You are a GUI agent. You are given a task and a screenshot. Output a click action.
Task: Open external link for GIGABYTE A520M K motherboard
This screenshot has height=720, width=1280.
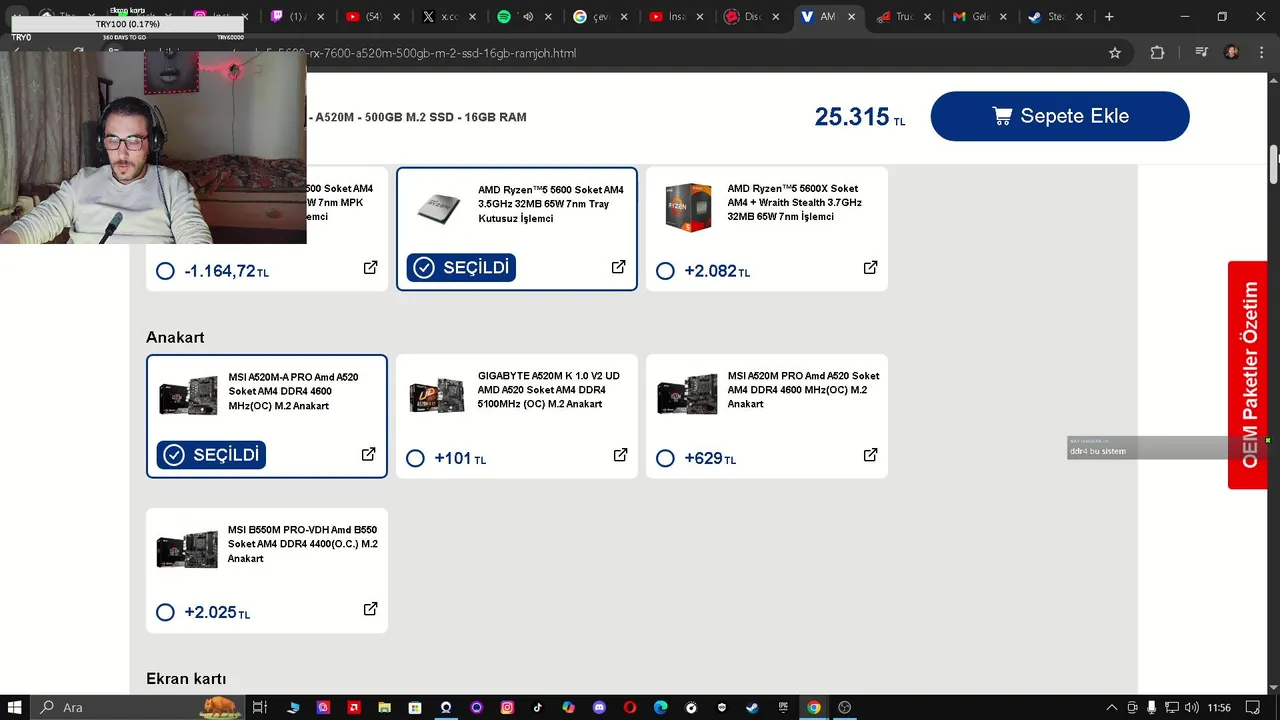point(620,455)
